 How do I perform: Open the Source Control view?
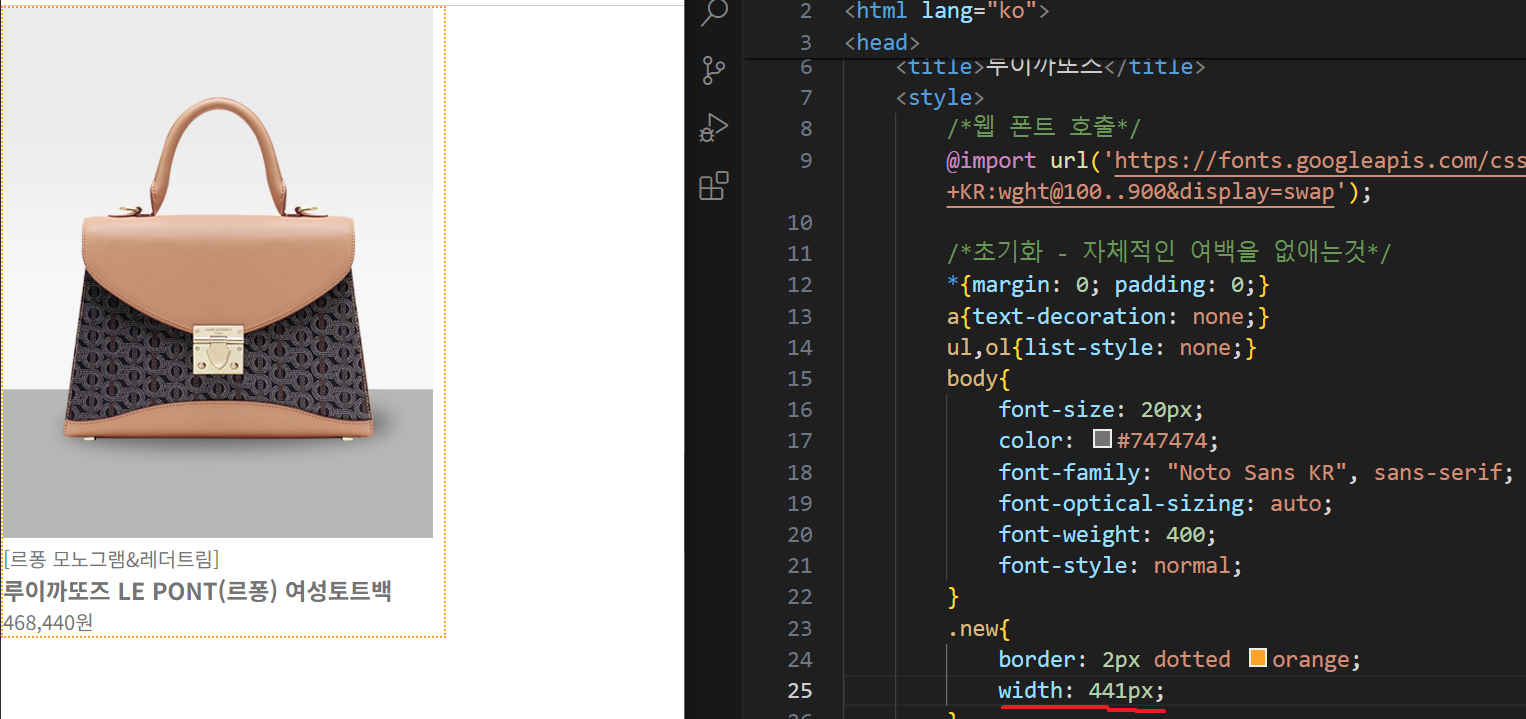point(714,71)
